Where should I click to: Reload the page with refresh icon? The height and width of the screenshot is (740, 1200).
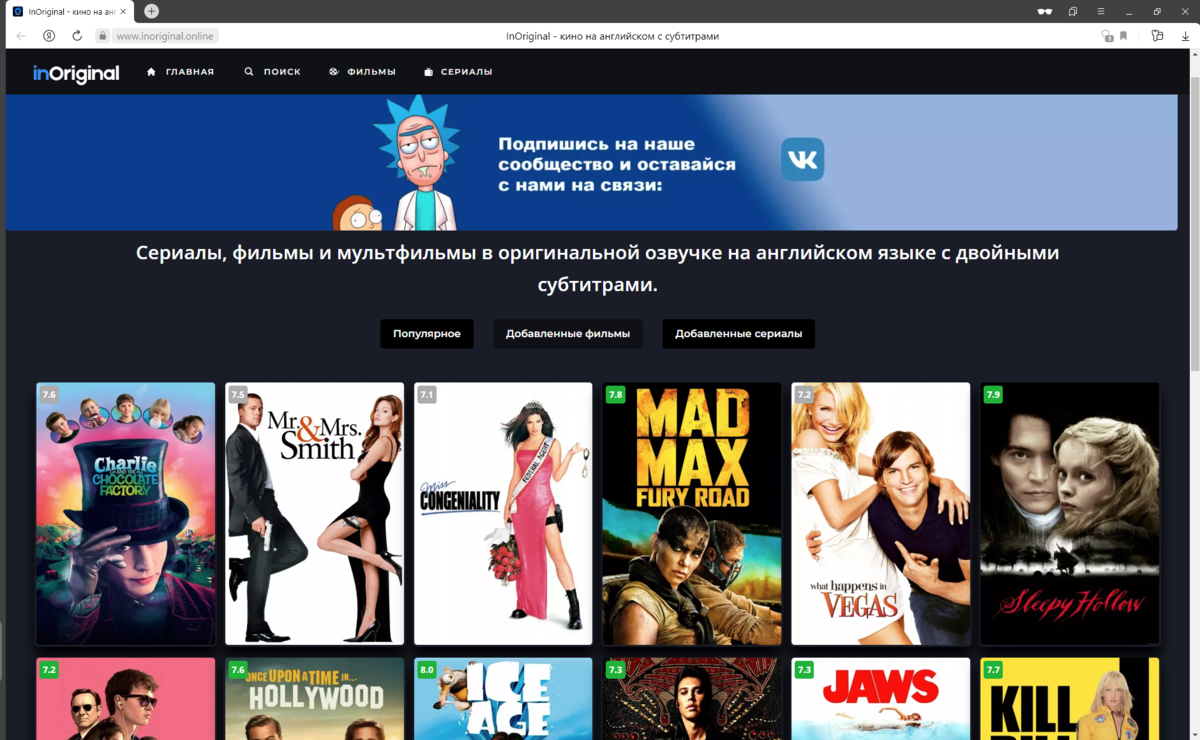click(x=77, y=36)
